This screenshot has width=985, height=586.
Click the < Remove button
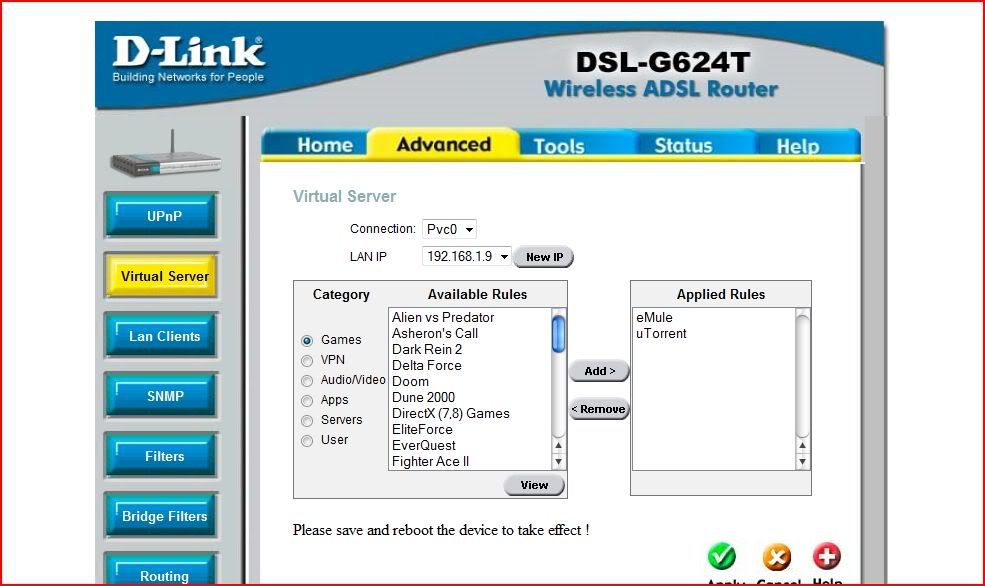(x=599, y=410)
